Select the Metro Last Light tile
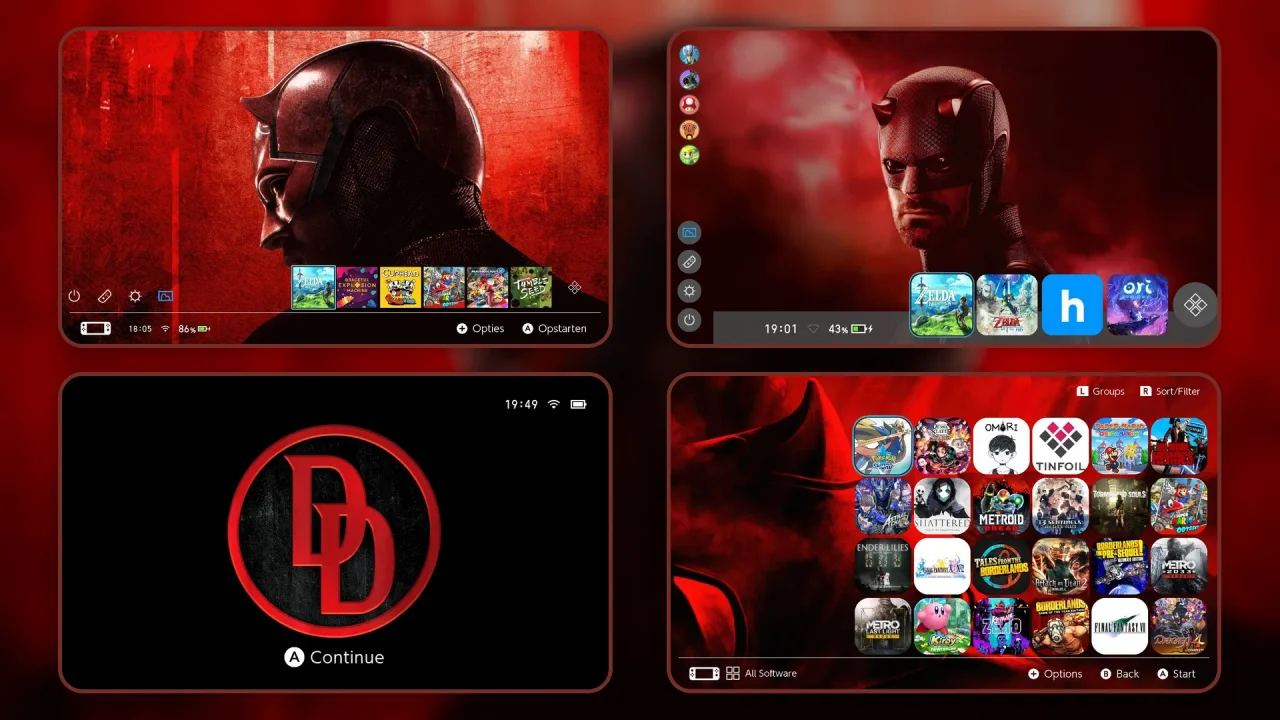This screenshot has height=720, width=1280. pos(883,626)
